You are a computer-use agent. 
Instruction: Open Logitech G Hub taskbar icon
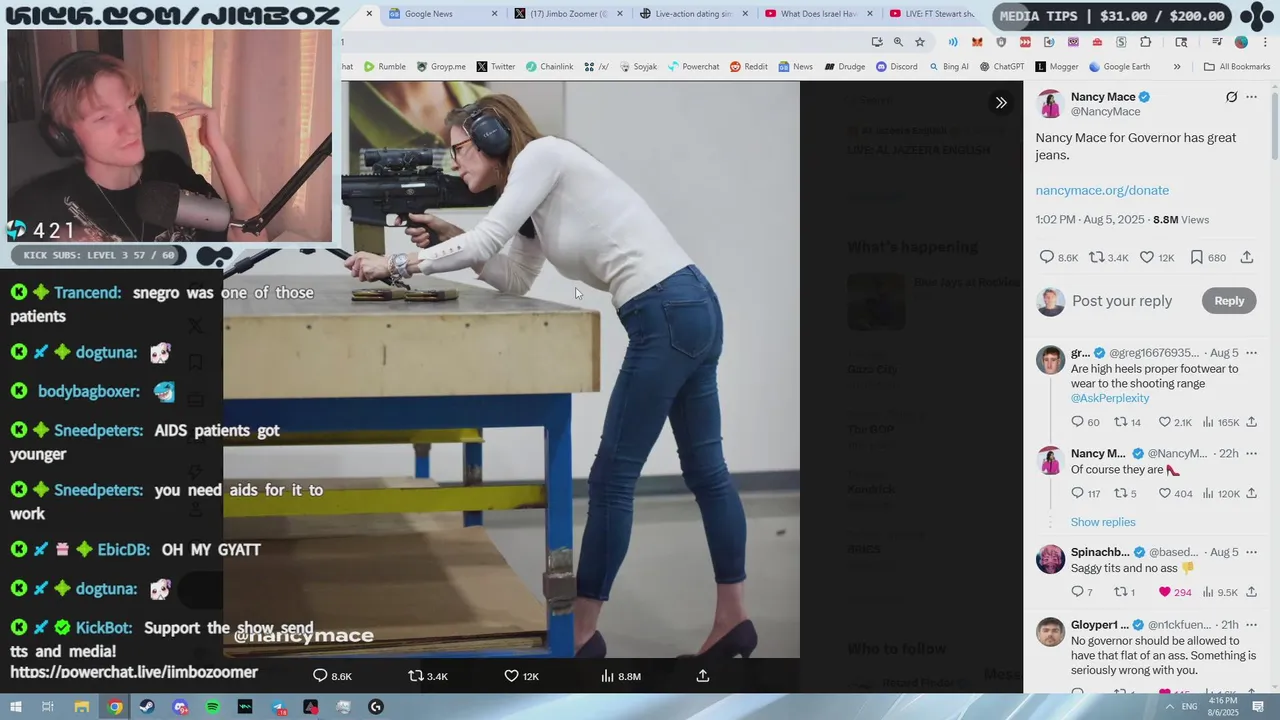pyautogui.click(x=376, y=707)
